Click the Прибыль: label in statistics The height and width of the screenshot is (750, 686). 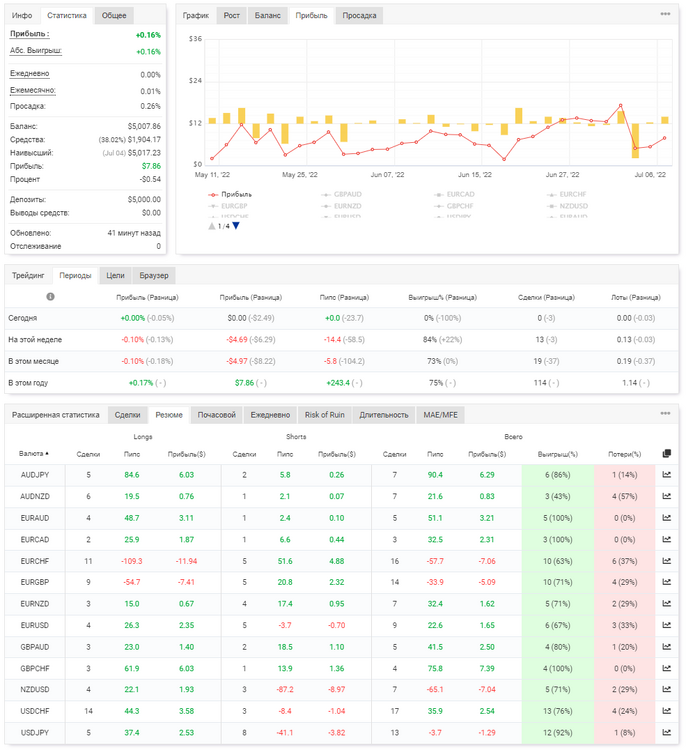30,34
